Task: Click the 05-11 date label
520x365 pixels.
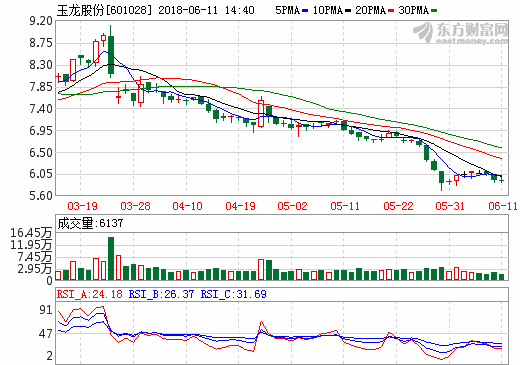Action: (x=345, y=206)
